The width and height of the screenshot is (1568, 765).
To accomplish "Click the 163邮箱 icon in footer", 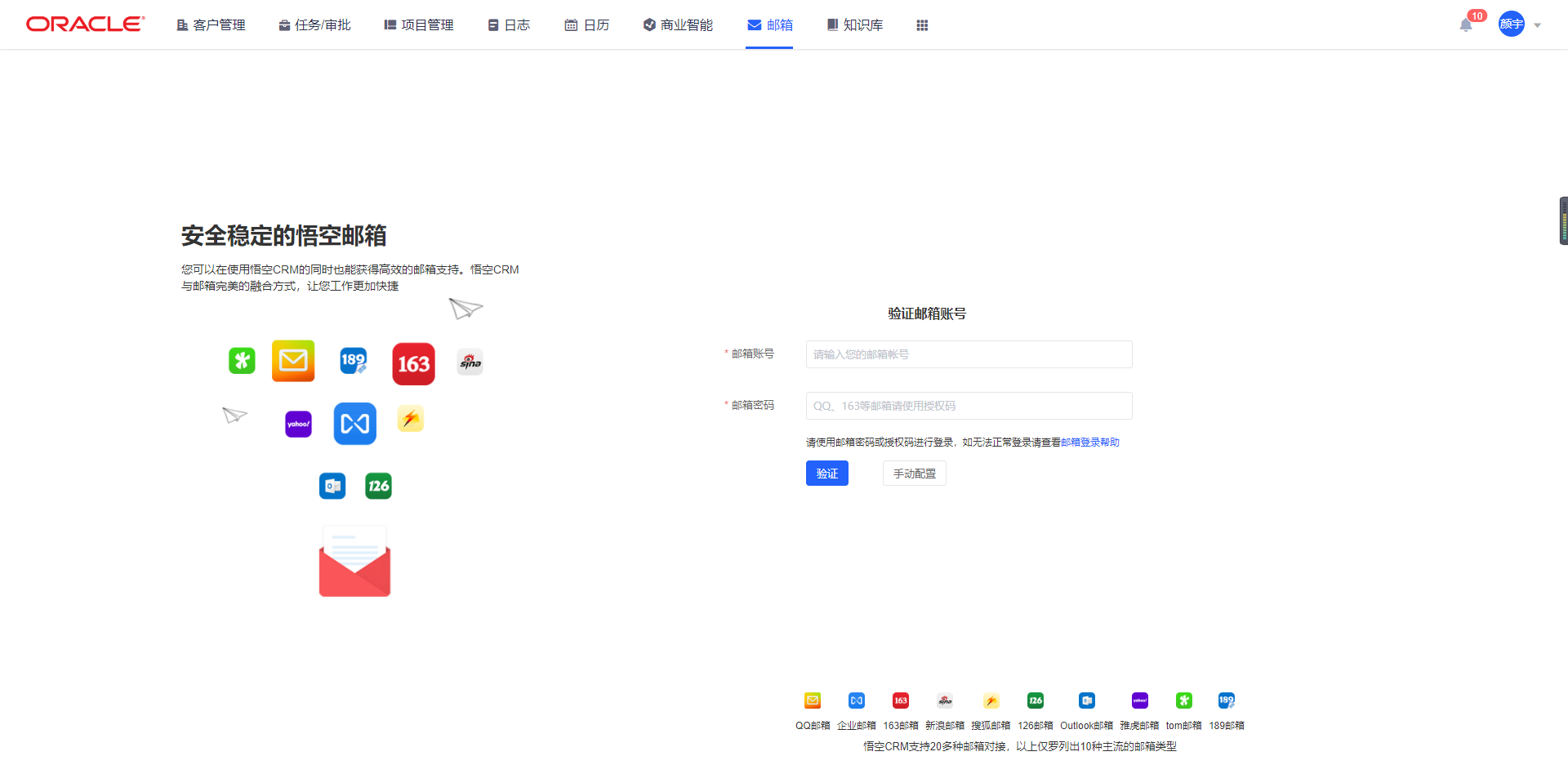I will [901, 701].
